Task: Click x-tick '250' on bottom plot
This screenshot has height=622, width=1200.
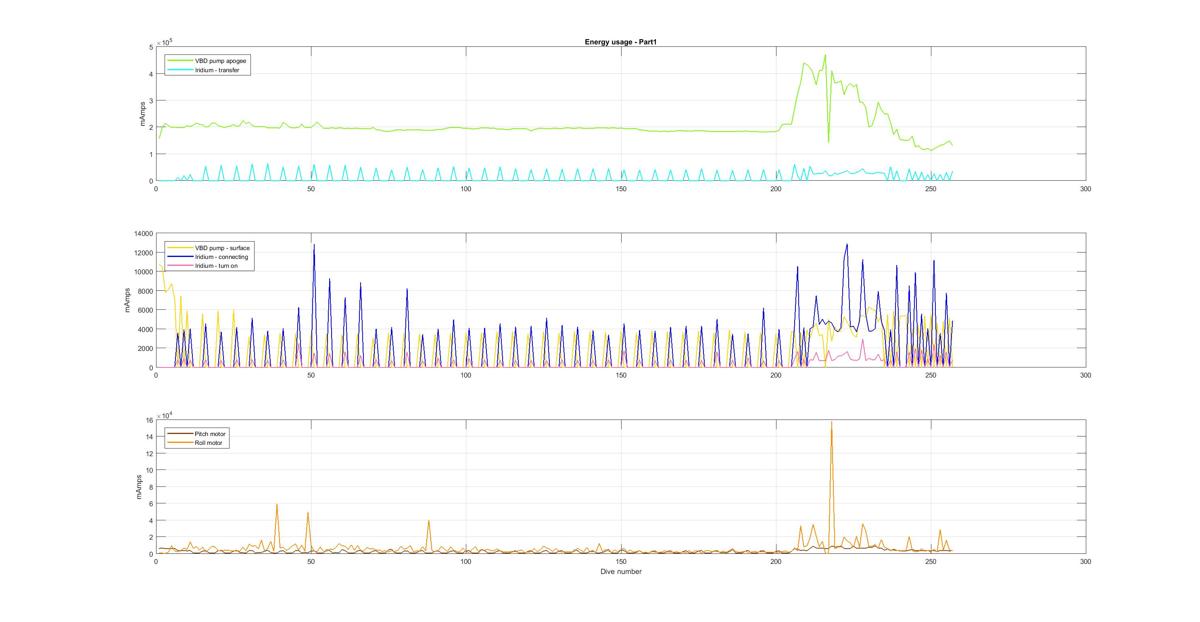Action: 931,562
